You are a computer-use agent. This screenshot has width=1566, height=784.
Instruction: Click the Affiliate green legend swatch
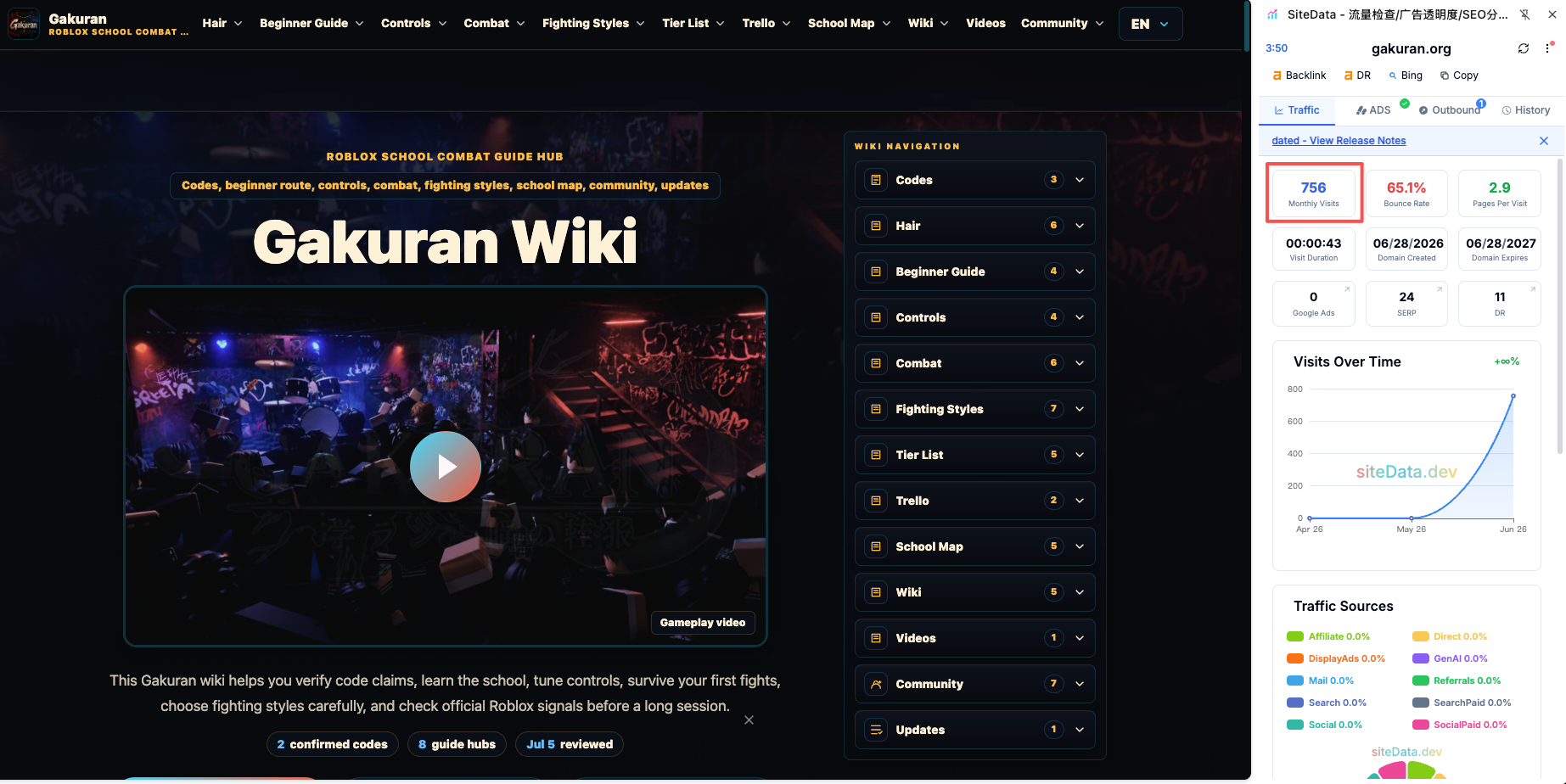click(1295, 636)
